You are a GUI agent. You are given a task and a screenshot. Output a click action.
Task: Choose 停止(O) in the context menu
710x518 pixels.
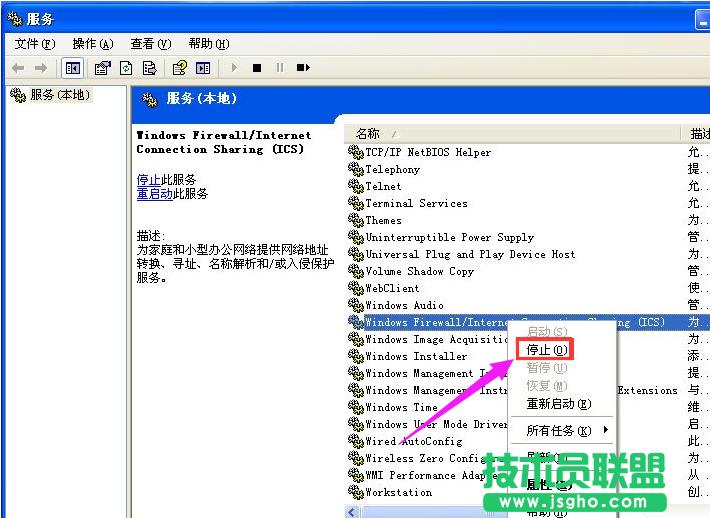(545, 350)
